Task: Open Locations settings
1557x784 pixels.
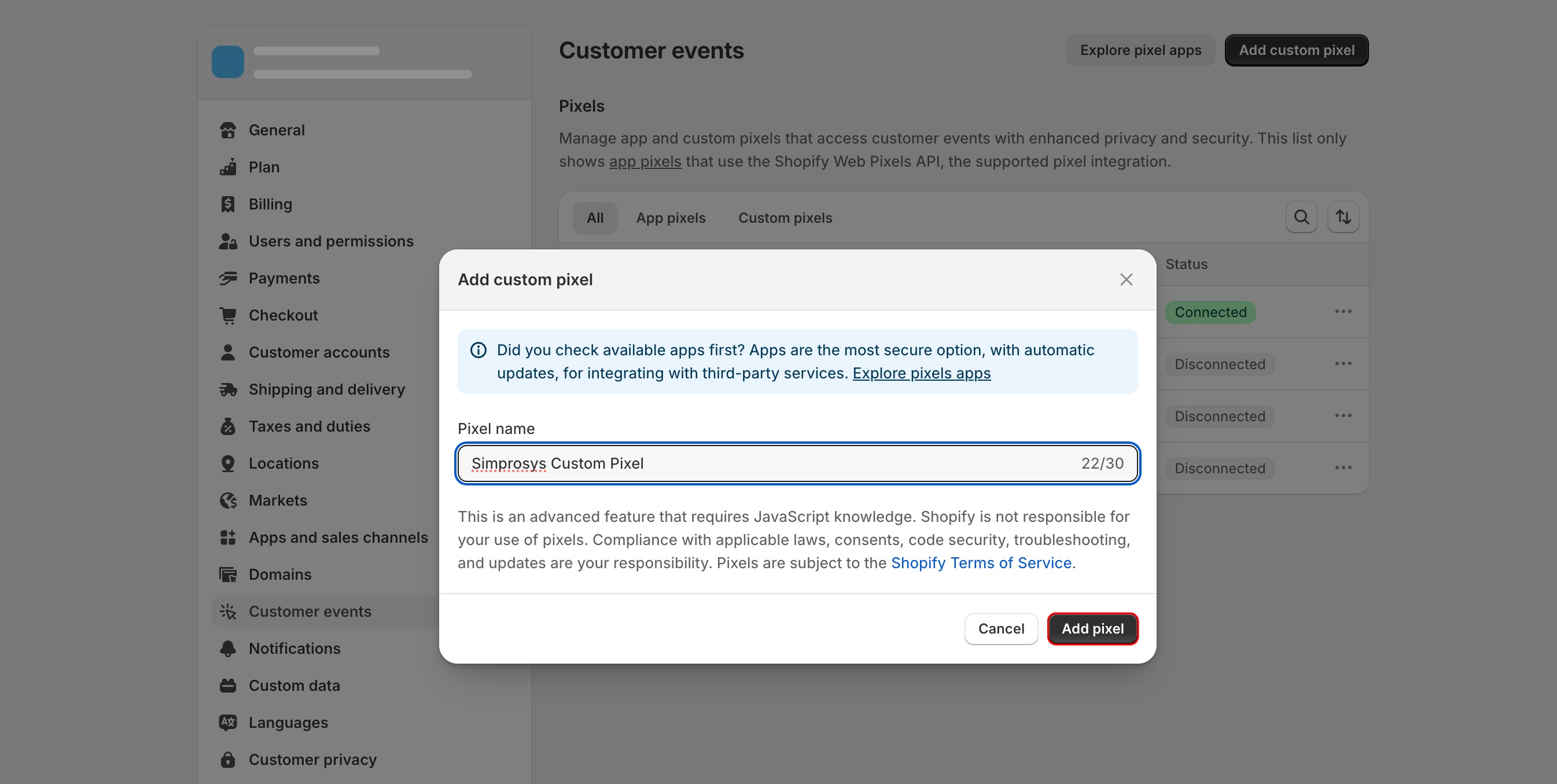Action: coord(284,463)
